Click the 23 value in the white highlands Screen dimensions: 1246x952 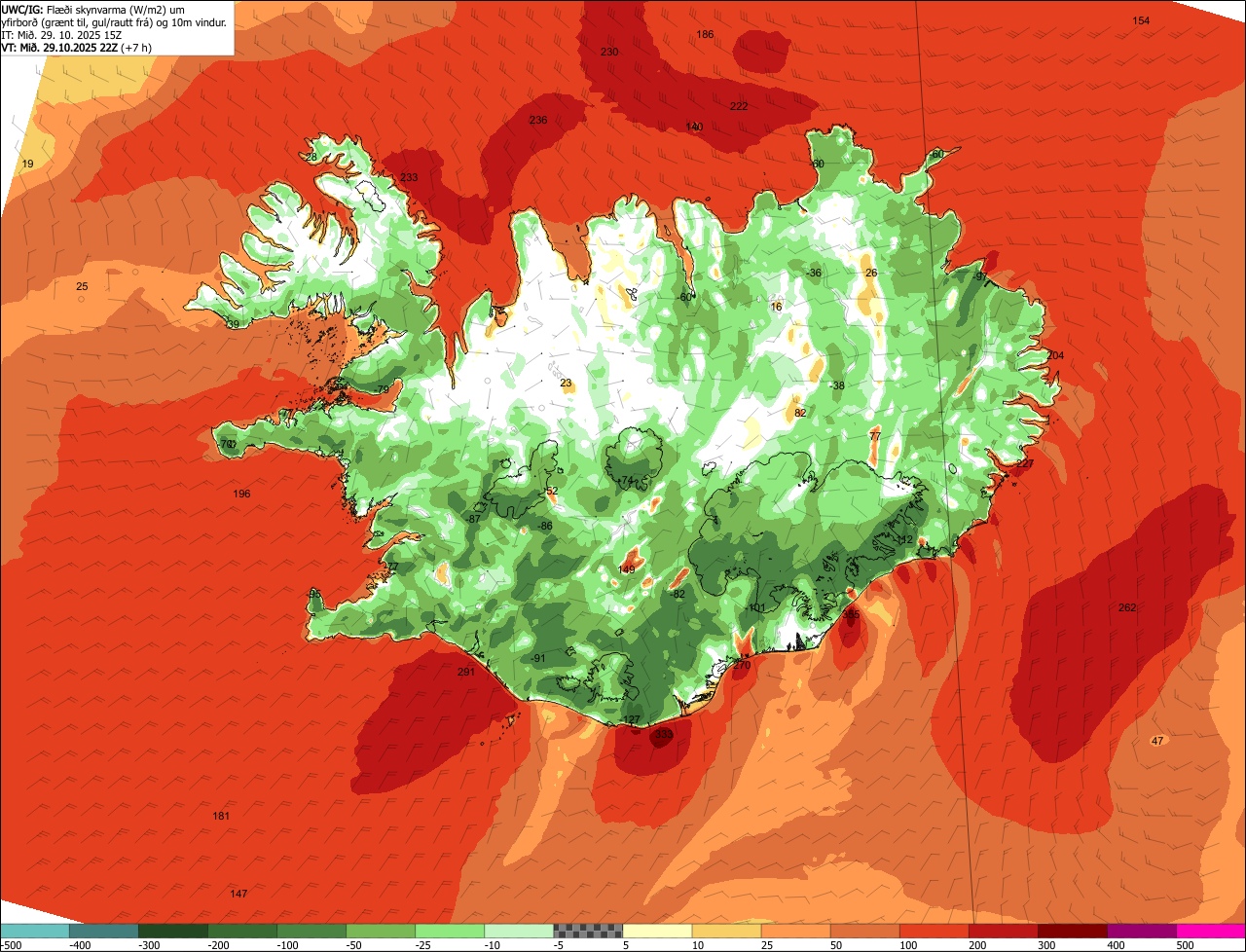tap(566, 384)
